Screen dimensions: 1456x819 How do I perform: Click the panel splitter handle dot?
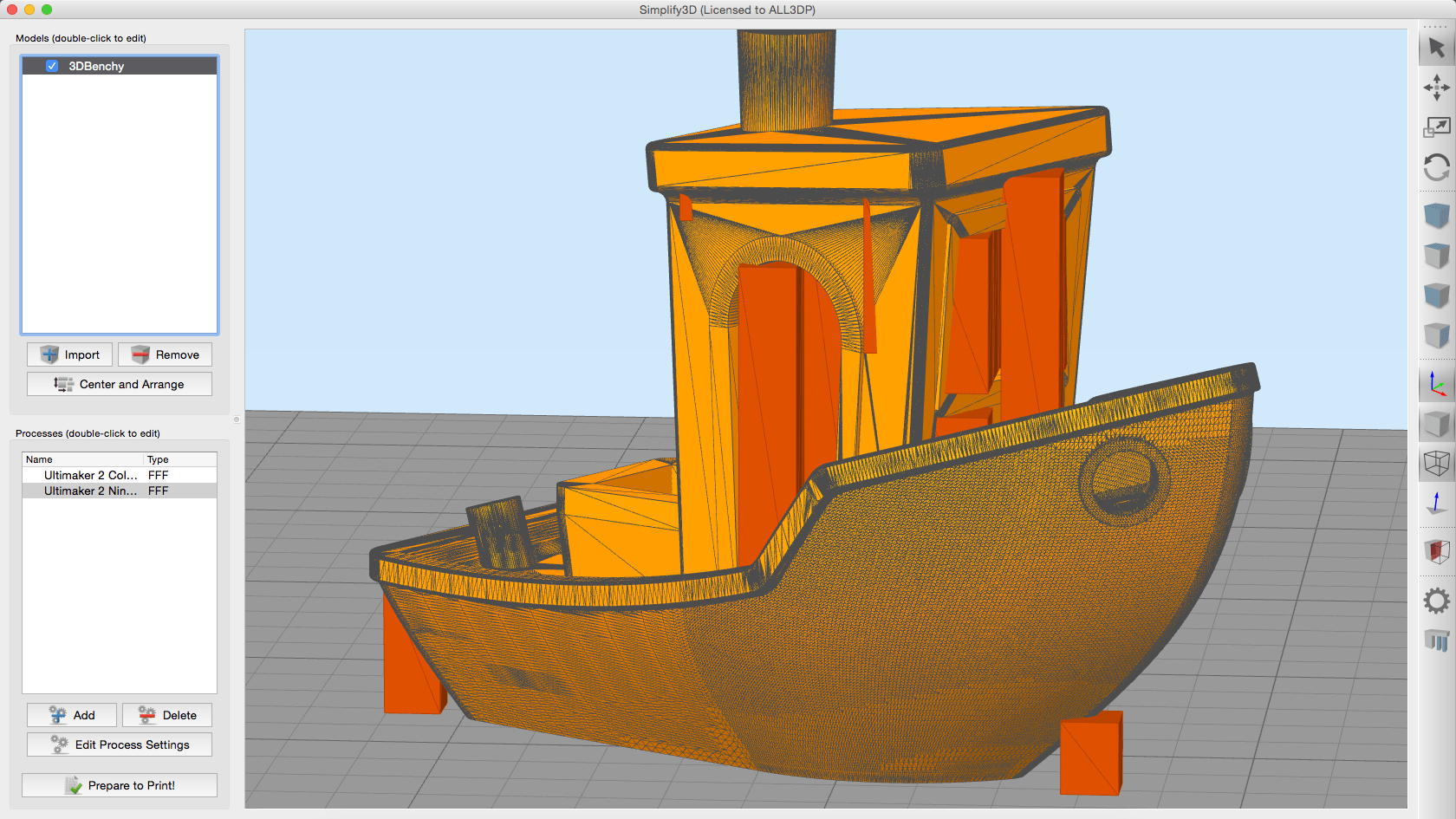pos(237,419)
